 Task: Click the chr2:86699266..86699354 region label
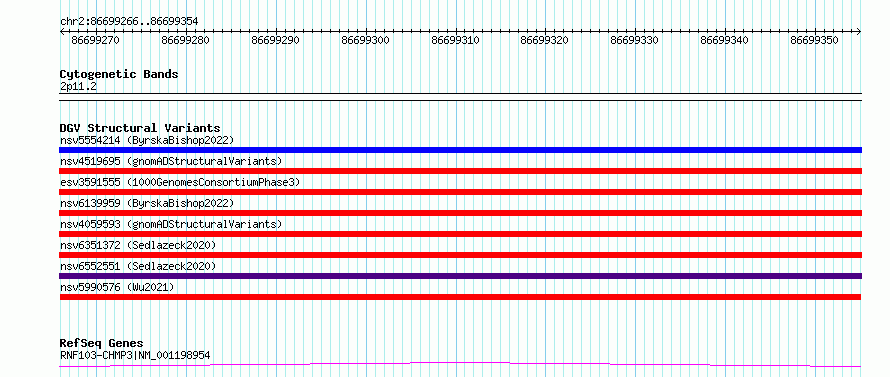(129, 22)
